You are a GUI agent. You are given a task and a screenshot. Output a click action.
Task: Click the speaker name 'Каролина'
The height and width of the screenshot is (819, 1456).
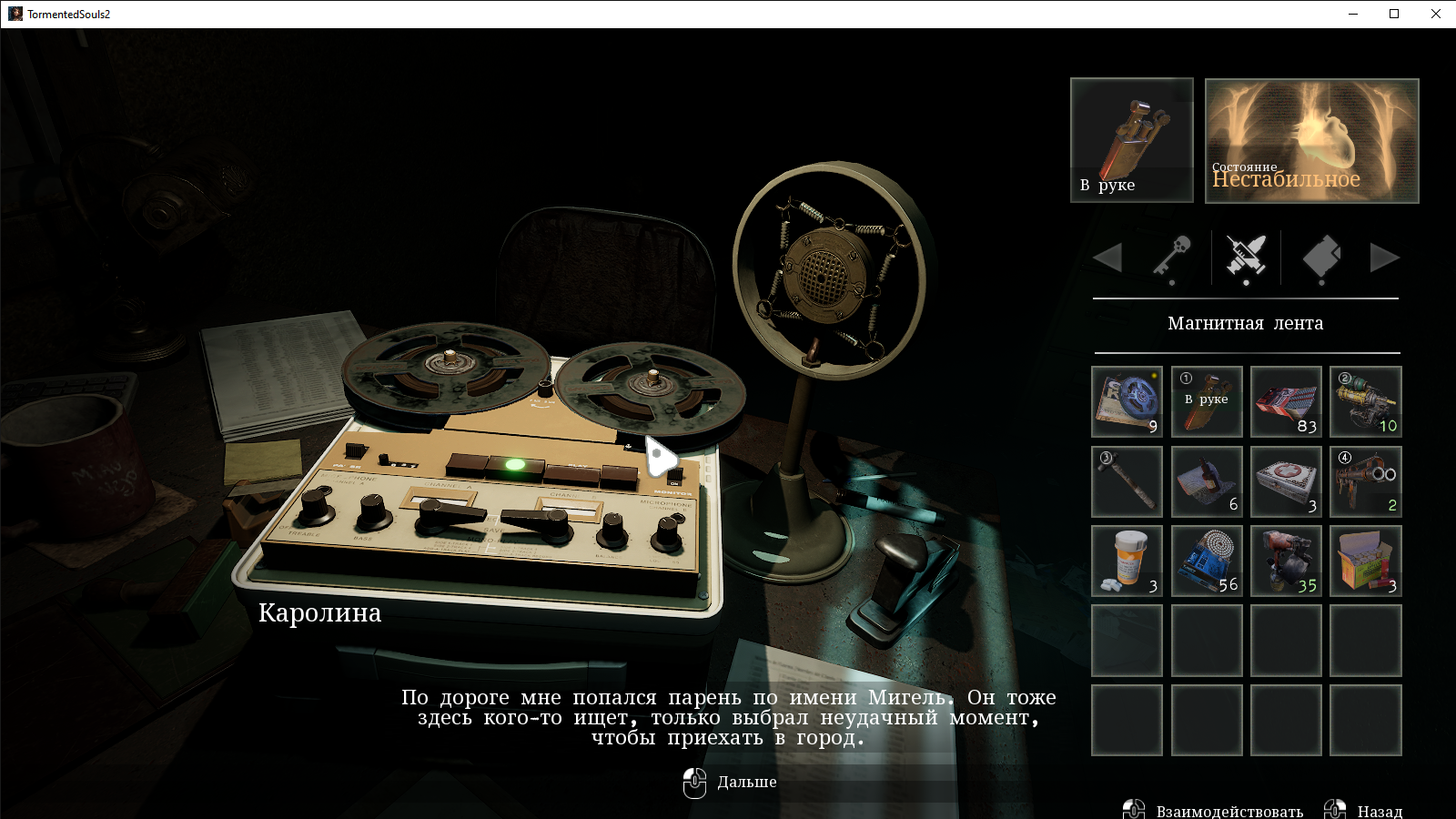[x=319, y=613]
